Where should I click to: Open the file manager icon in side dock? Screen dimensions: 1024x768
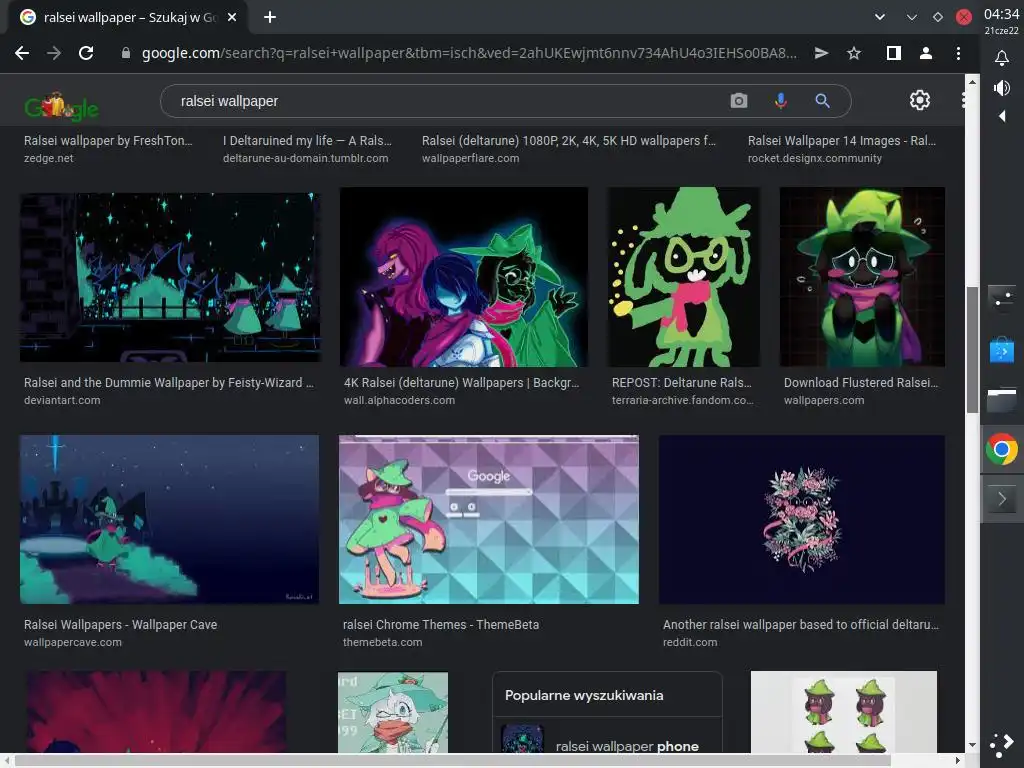1002,399
